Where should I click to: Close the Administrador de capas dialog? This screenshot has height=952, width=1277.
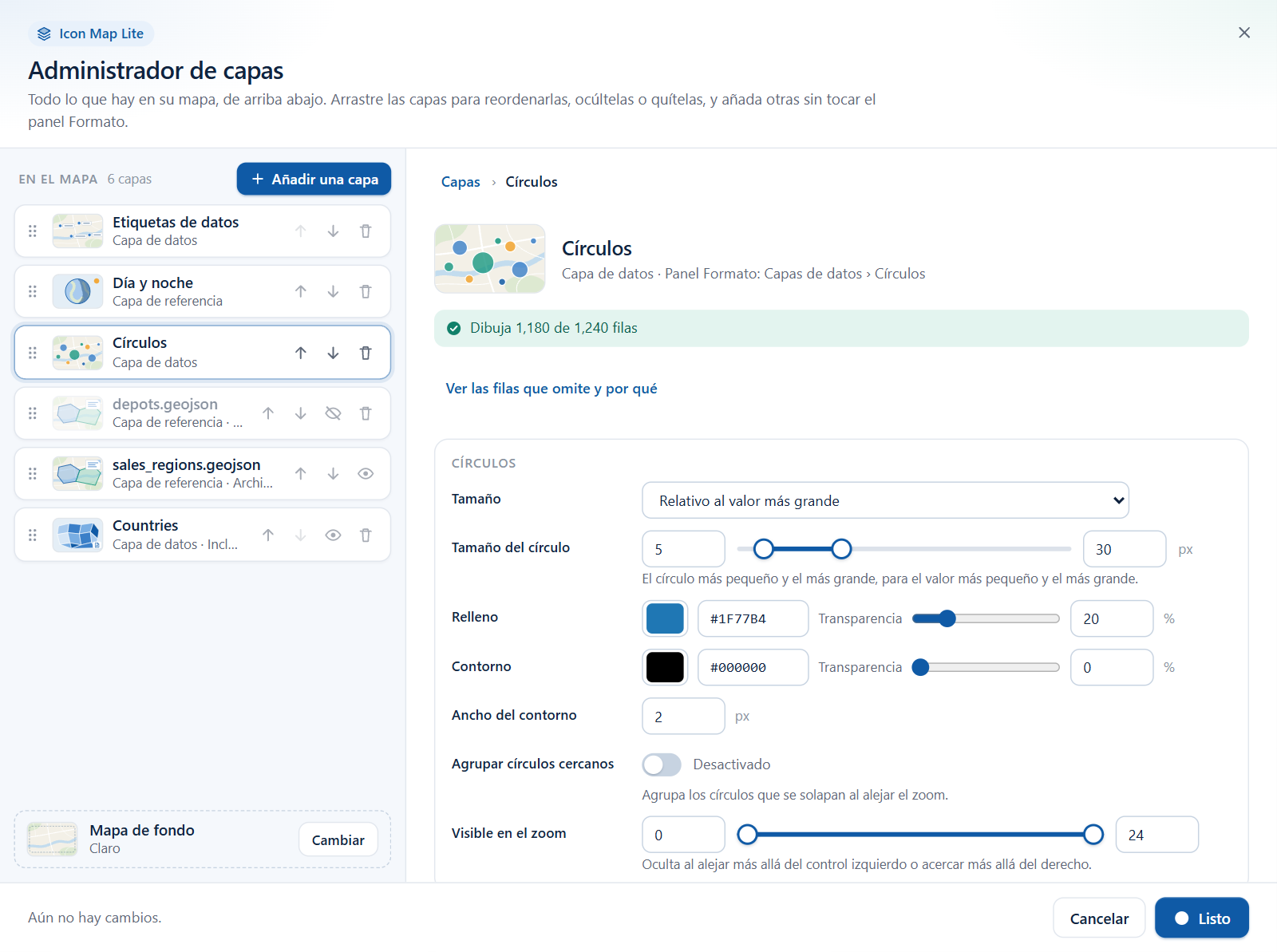tap(1244, 33)
